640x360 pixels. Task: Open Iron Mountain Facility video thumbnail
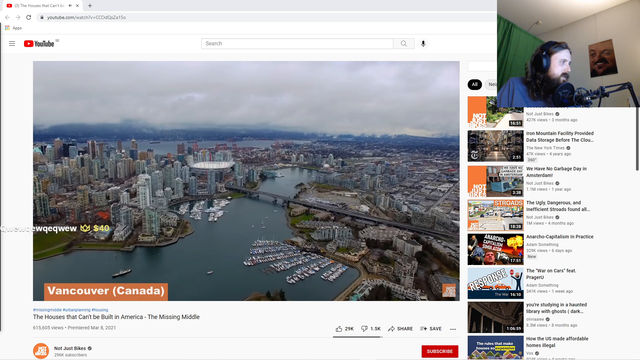tap(496, 146)
